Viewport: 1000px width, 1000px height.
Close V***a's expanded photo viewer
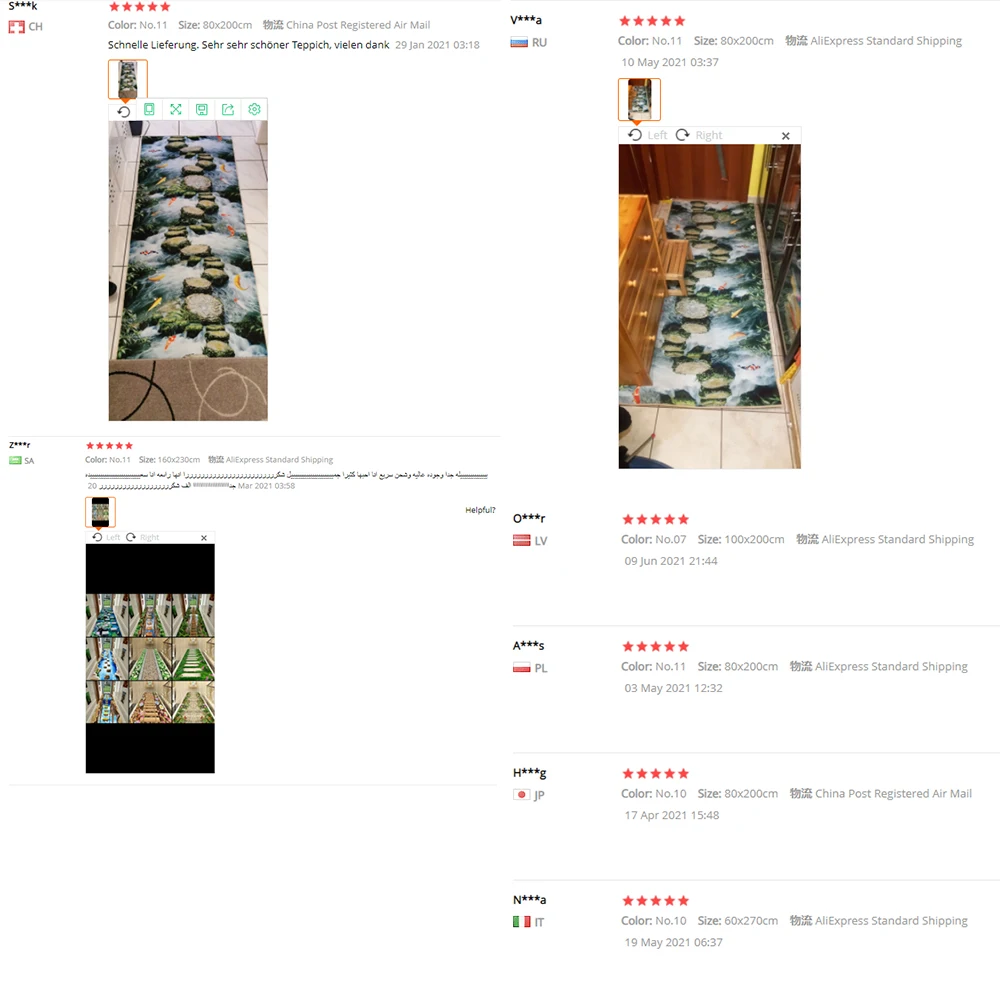(x=786, y=136)
